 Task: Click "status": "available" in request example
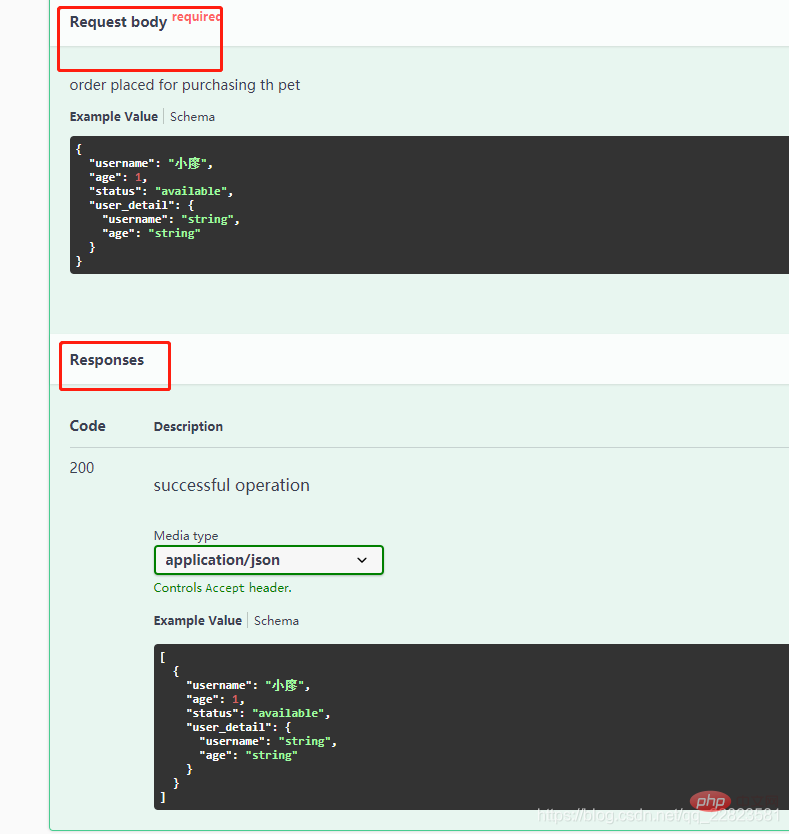tap(161, 191)
